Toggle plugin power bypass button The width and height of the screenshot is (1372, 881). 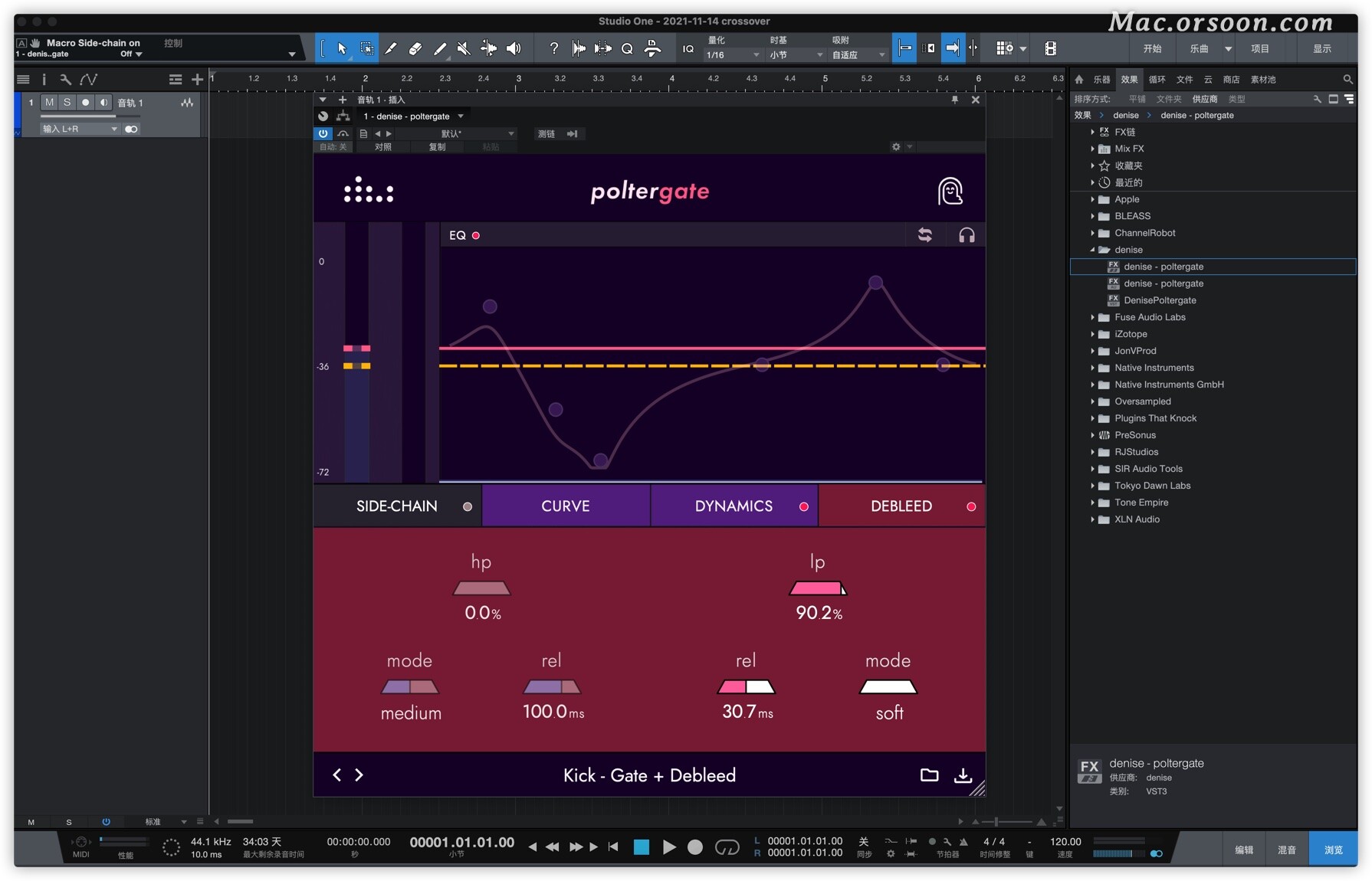point(323,133)
